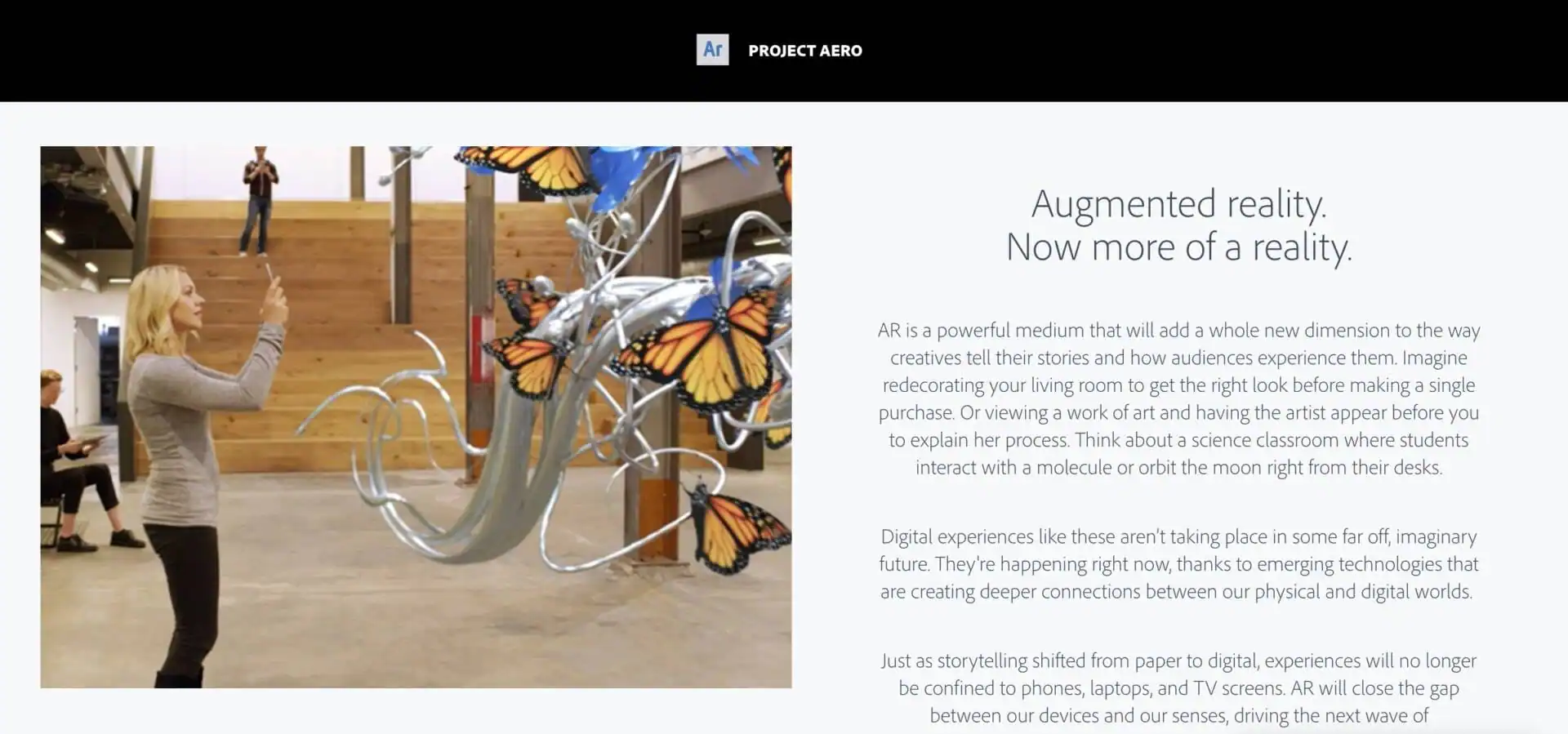Screen dimensions: 1568x734
Task: Click the man standing on the stairs
Action: pyautogui.click(x=260, y=201)
